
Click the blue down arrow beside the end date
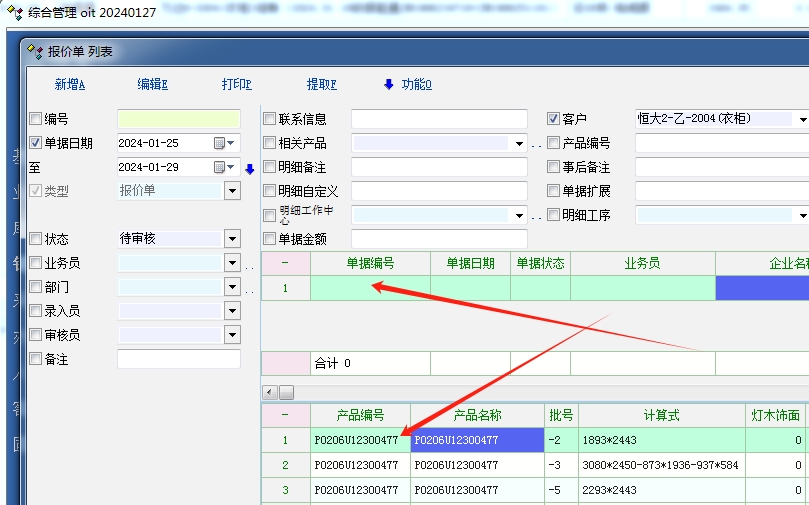pos(250,168)
